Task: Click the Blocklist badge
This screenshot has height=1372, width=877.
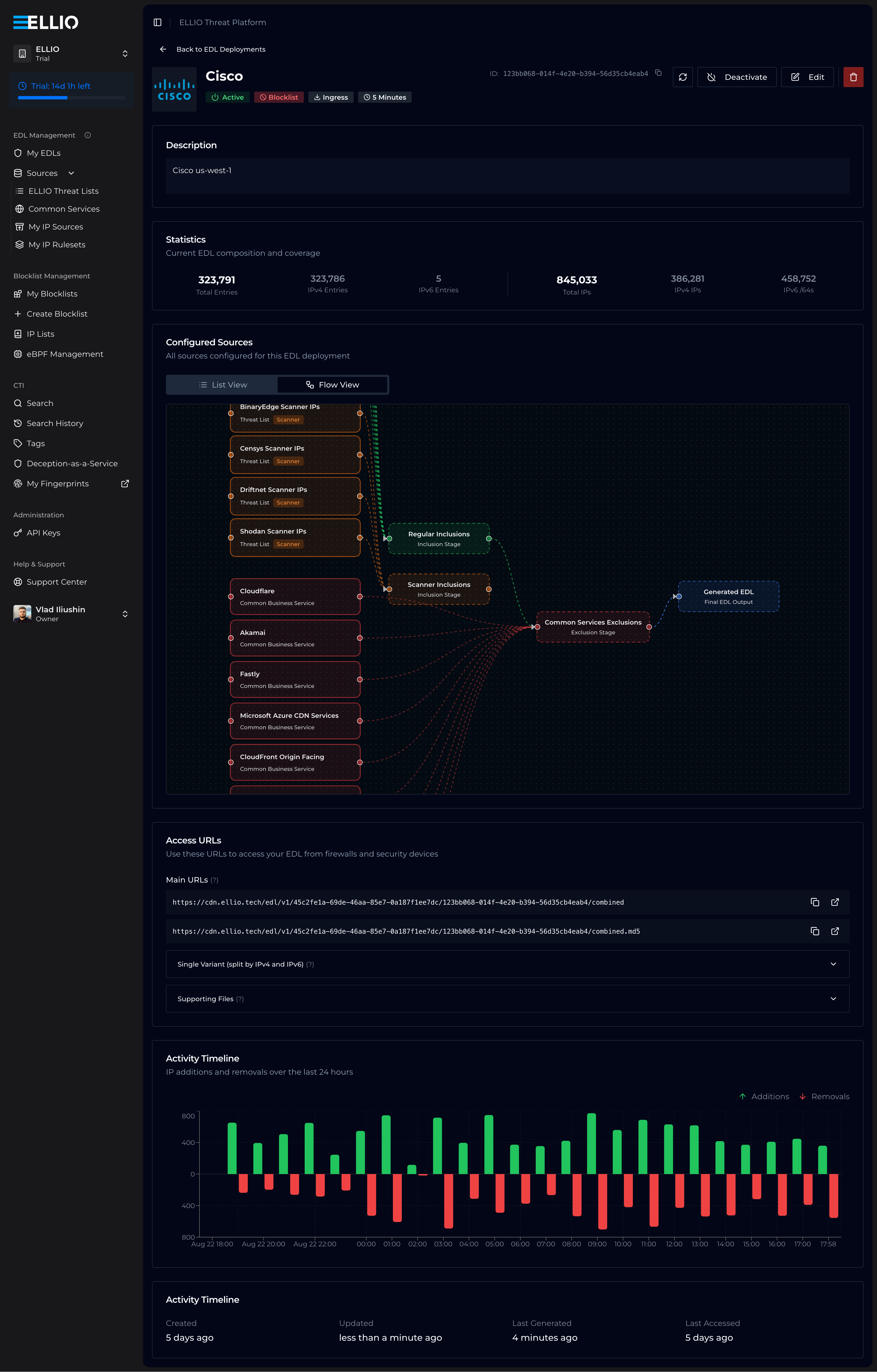Action: pyautogui.click(x=279, y=97)
